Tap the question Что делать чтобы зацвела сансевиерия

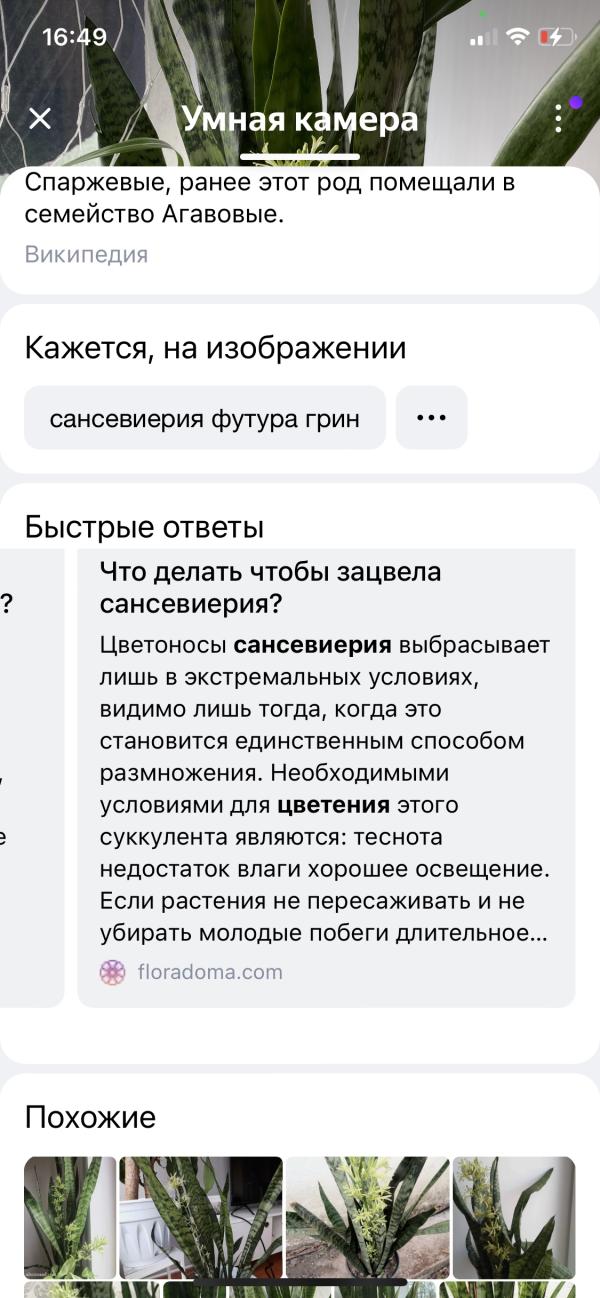click(x=270, y=588)
